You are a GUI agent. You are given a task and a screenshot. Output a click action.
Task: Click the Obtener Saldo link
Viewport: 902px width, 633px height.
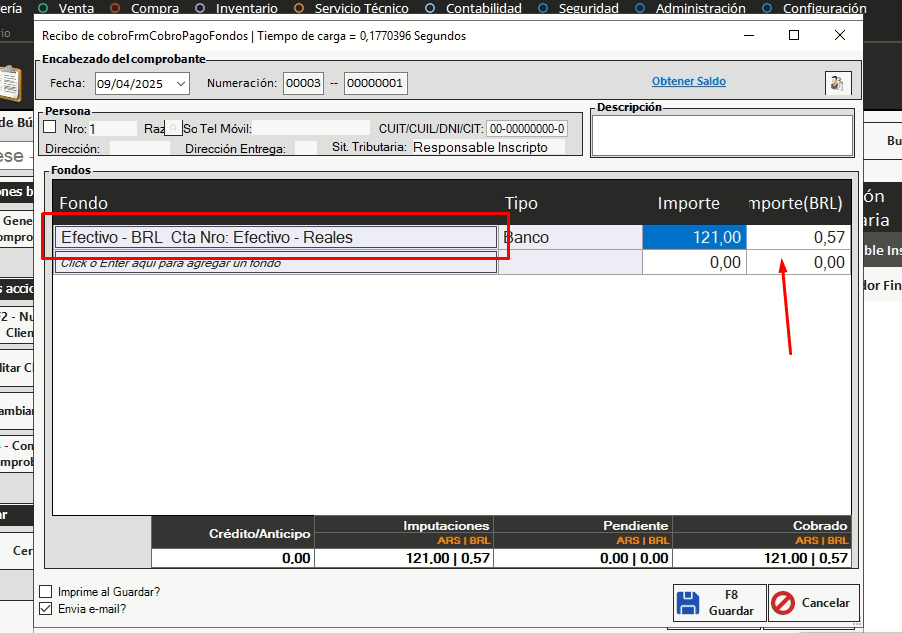pyautogui.click(x=689, y=81)
